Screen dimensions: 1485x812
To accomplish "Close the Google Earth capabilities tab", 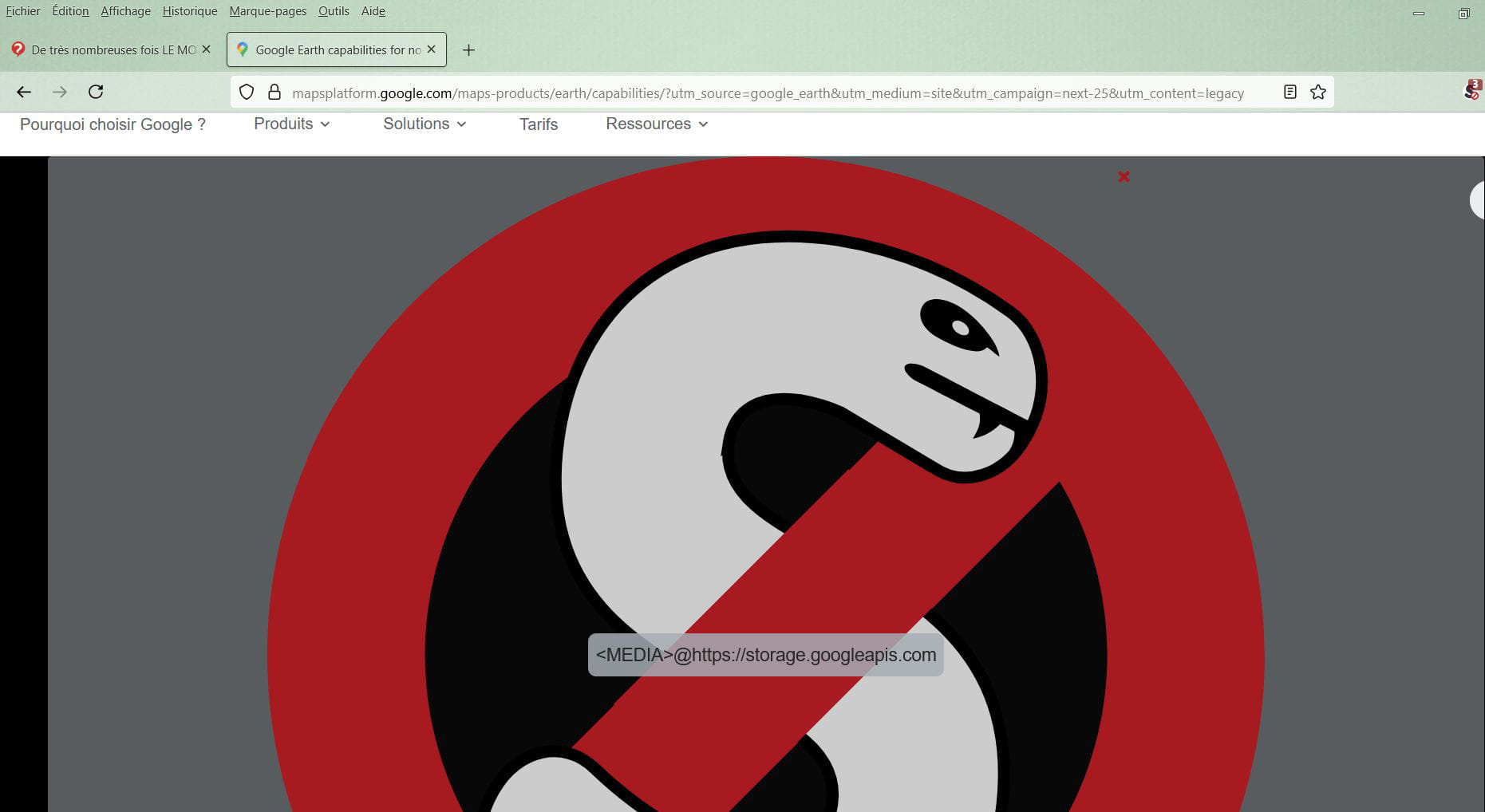I will [432, 49].
